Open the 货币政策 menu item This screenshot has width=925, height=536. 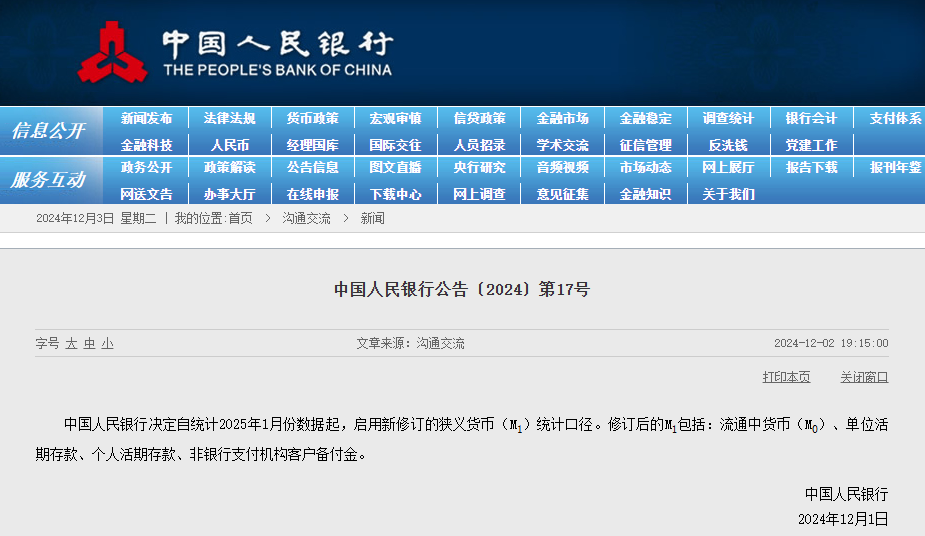pyautogui.click(x=312, y=118)
